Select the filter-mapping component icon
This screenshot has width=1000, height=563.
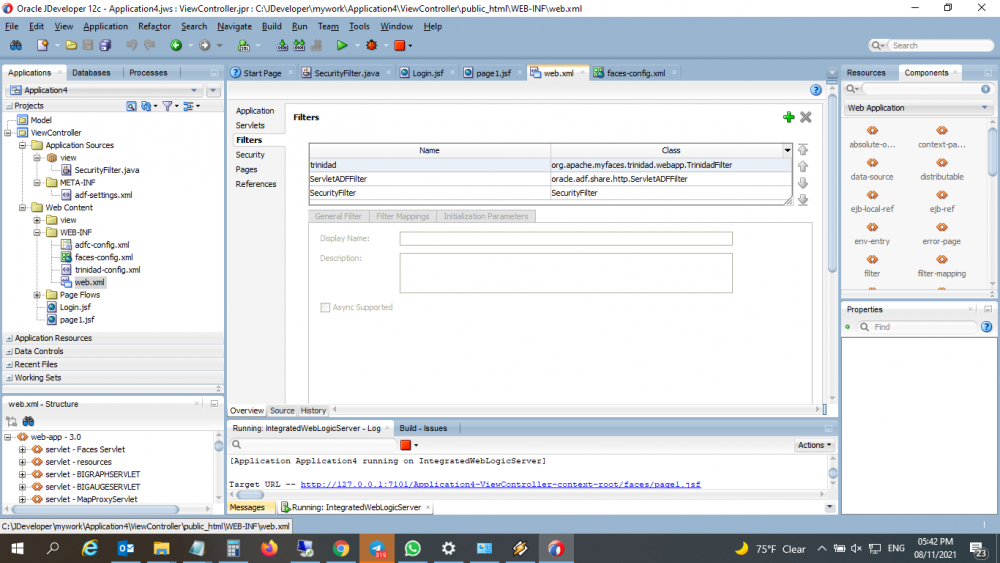pyautogui.click(x=942, y=260)
